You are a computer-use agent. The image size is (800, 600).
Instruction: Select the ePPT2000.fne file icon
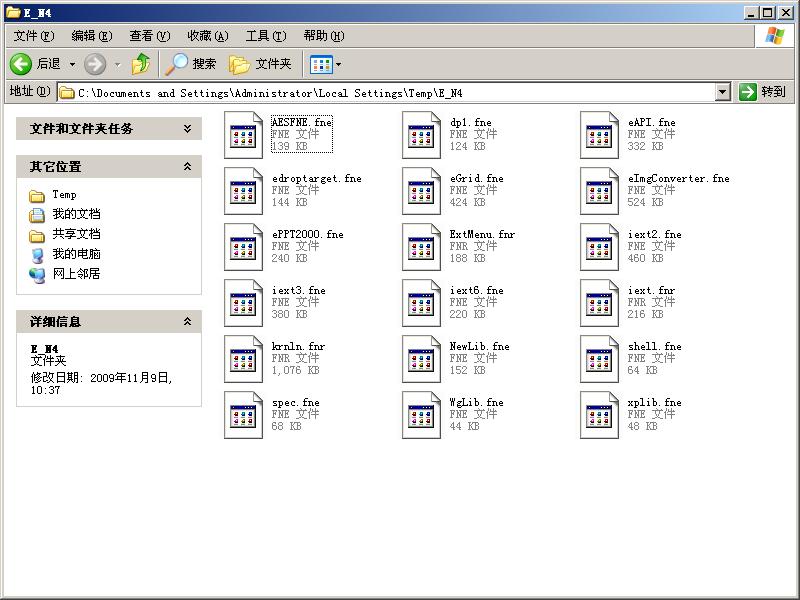click(x=243, y=247)
